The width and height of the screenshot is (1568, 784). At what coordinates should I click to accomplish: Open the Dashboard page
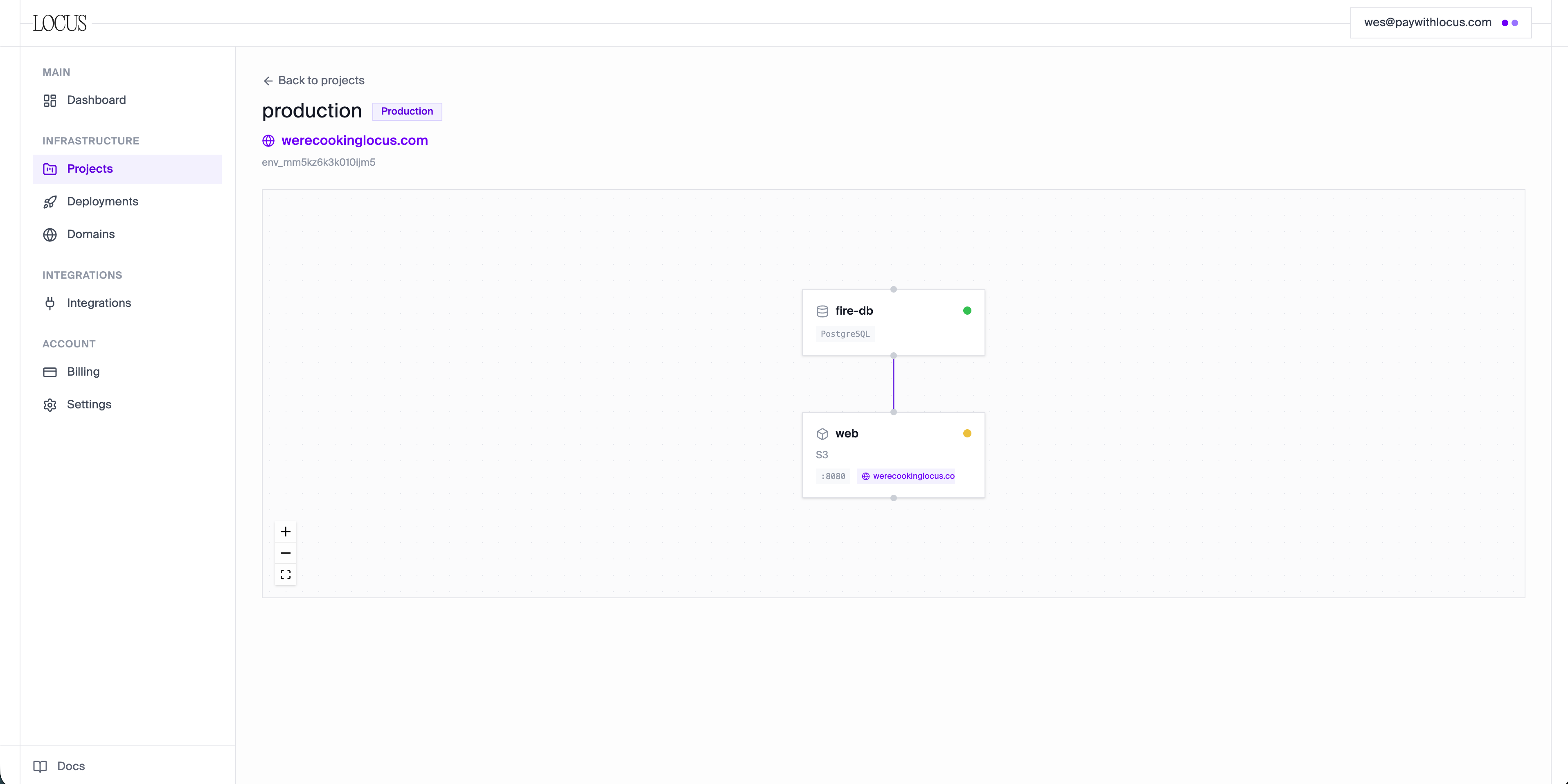96,100
